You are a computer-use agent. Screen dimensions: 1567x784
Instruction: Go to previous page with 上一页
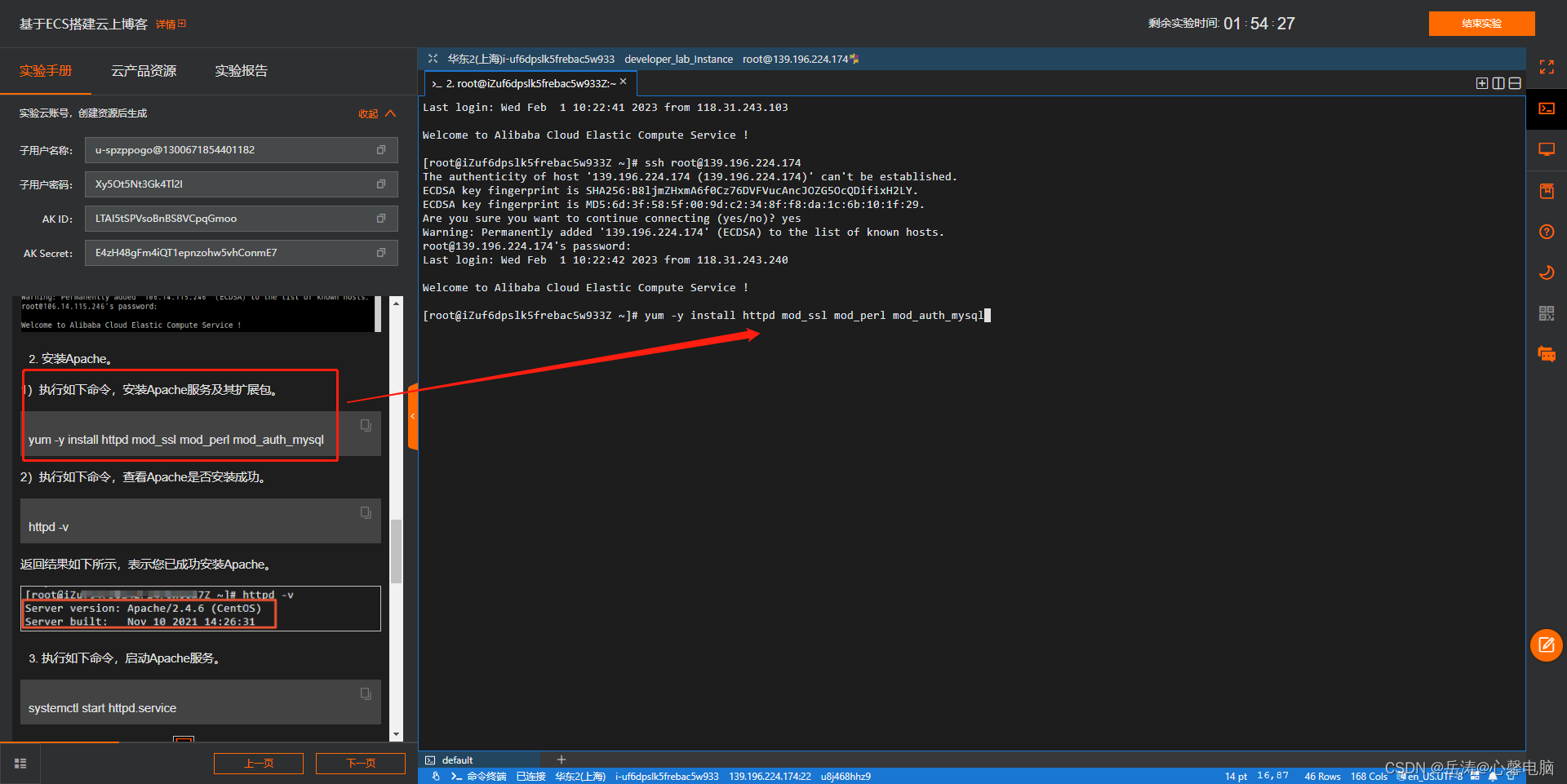pos(259,764)
